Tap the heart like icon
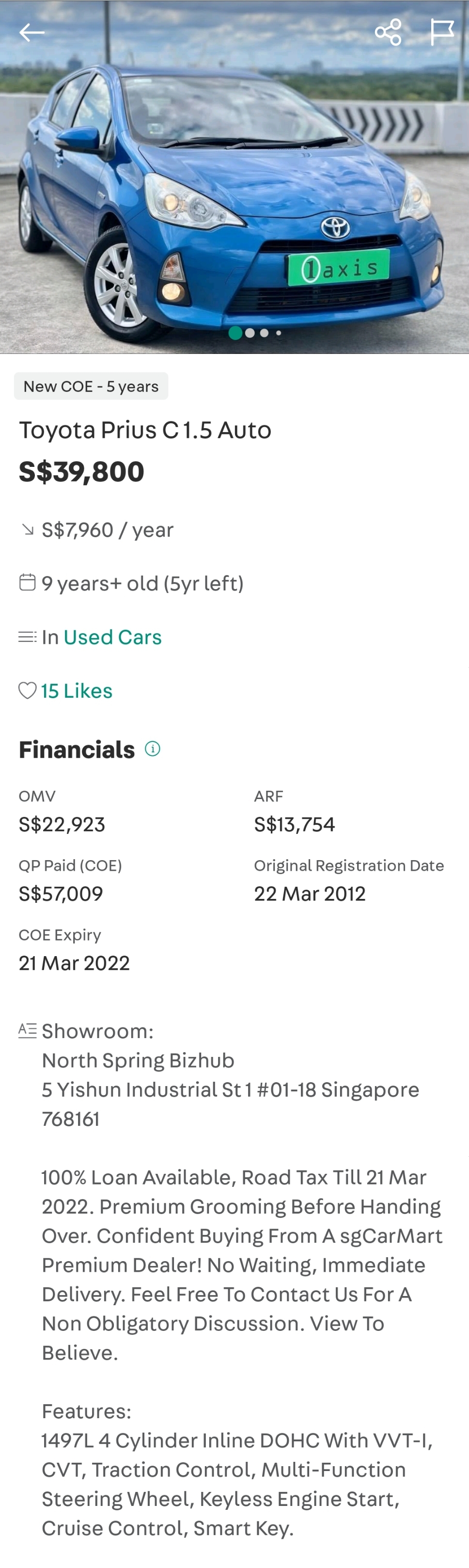Screen dimensions: 469x1568 [x=27, y=690]
